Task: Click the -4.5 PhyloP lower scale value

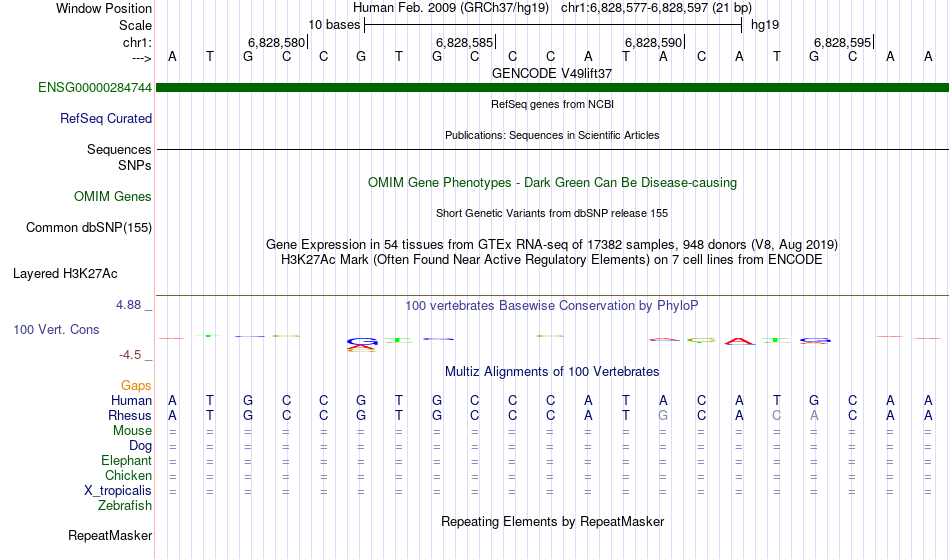Action: [x=130, y=355]
